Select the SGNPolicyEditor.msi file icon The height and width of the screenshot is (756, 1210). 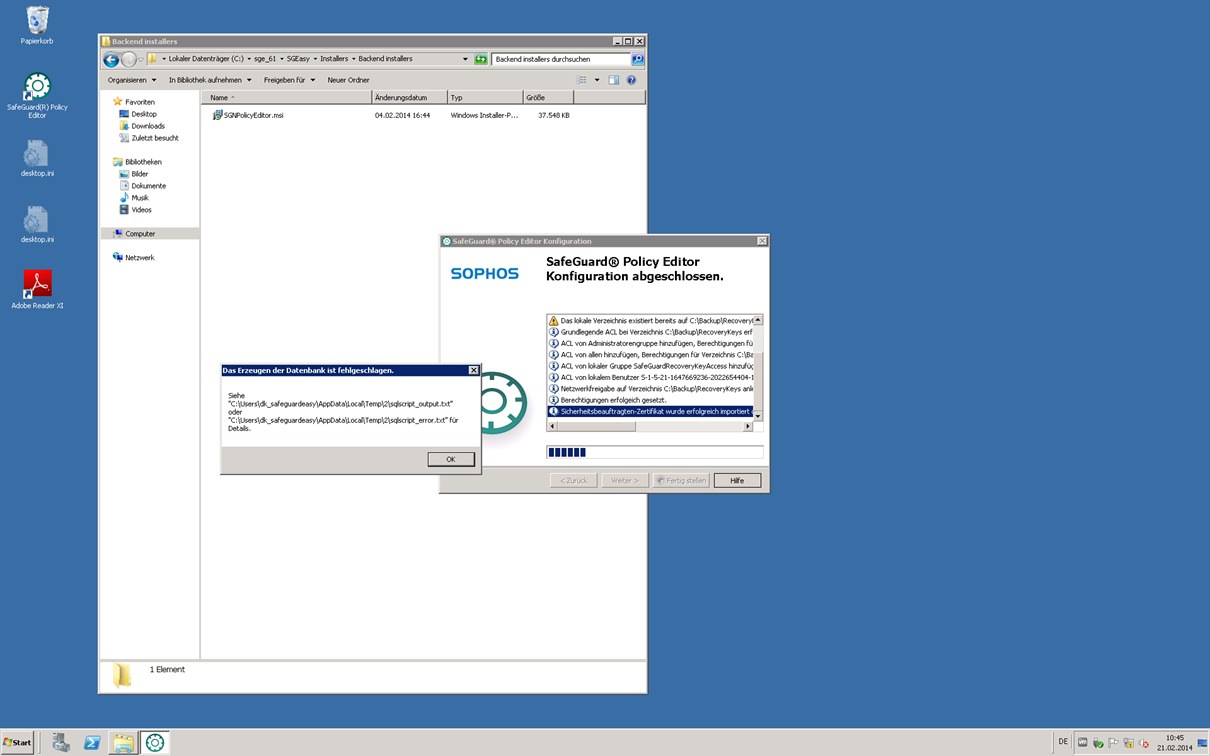tap(217, 115)
